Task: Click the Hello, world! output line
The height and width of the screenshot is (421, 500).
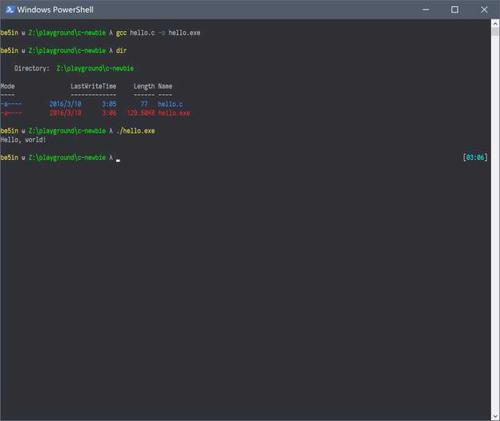Action: click(x=23, y=140)
